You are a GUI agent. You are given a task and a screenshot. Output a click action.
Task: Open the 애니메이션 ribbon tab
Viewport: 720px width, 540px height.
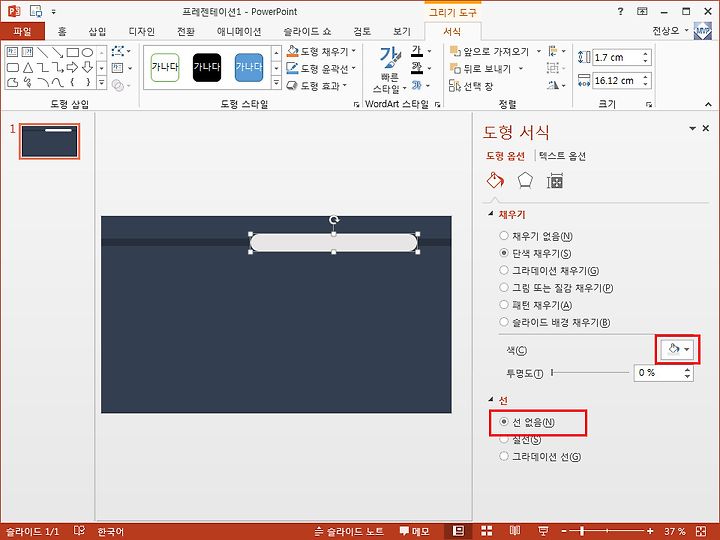(239, 32)
